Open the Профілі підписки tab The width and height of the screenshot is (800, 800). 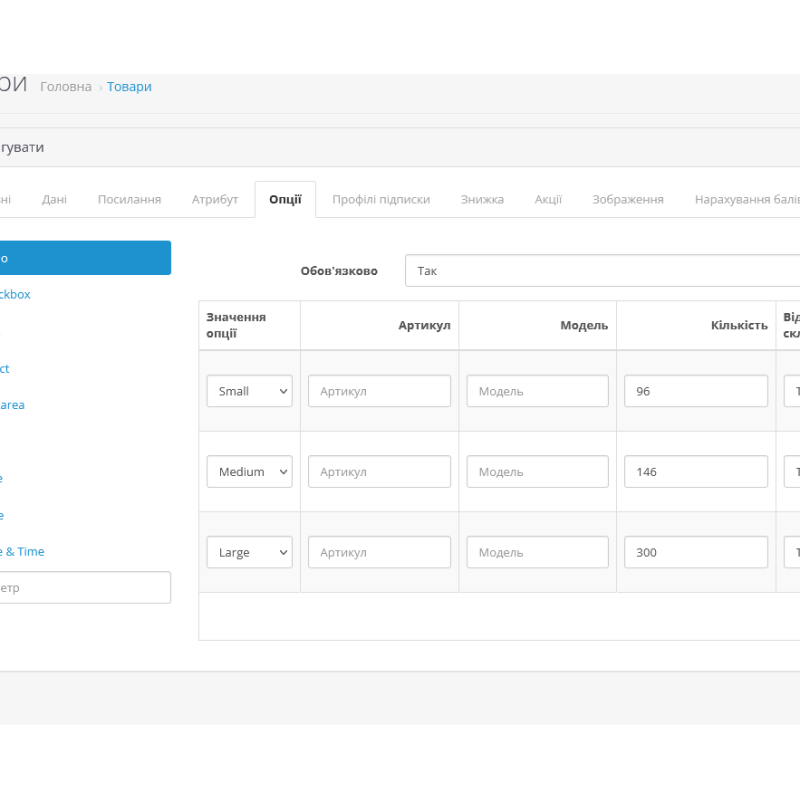pyautogui.click(x=381, y=199)
